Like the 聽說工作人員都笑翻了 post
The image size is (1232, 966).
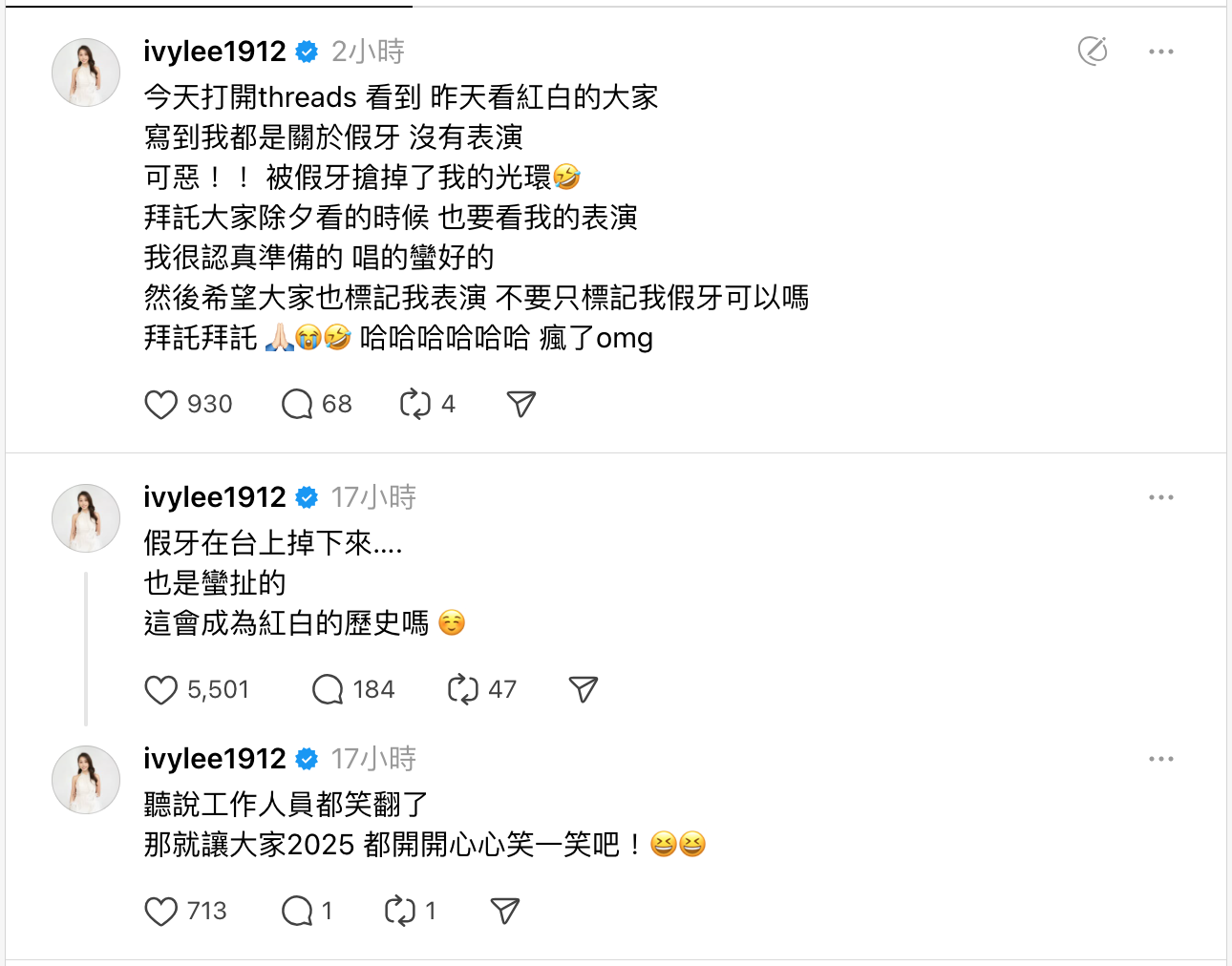click(161, 912)
